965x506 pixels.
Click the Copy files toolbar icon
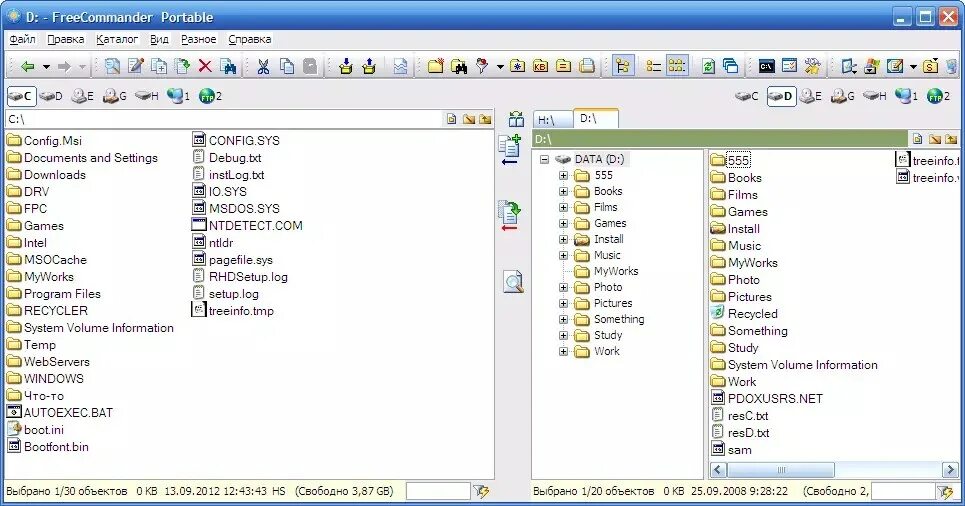click(159, 66)
